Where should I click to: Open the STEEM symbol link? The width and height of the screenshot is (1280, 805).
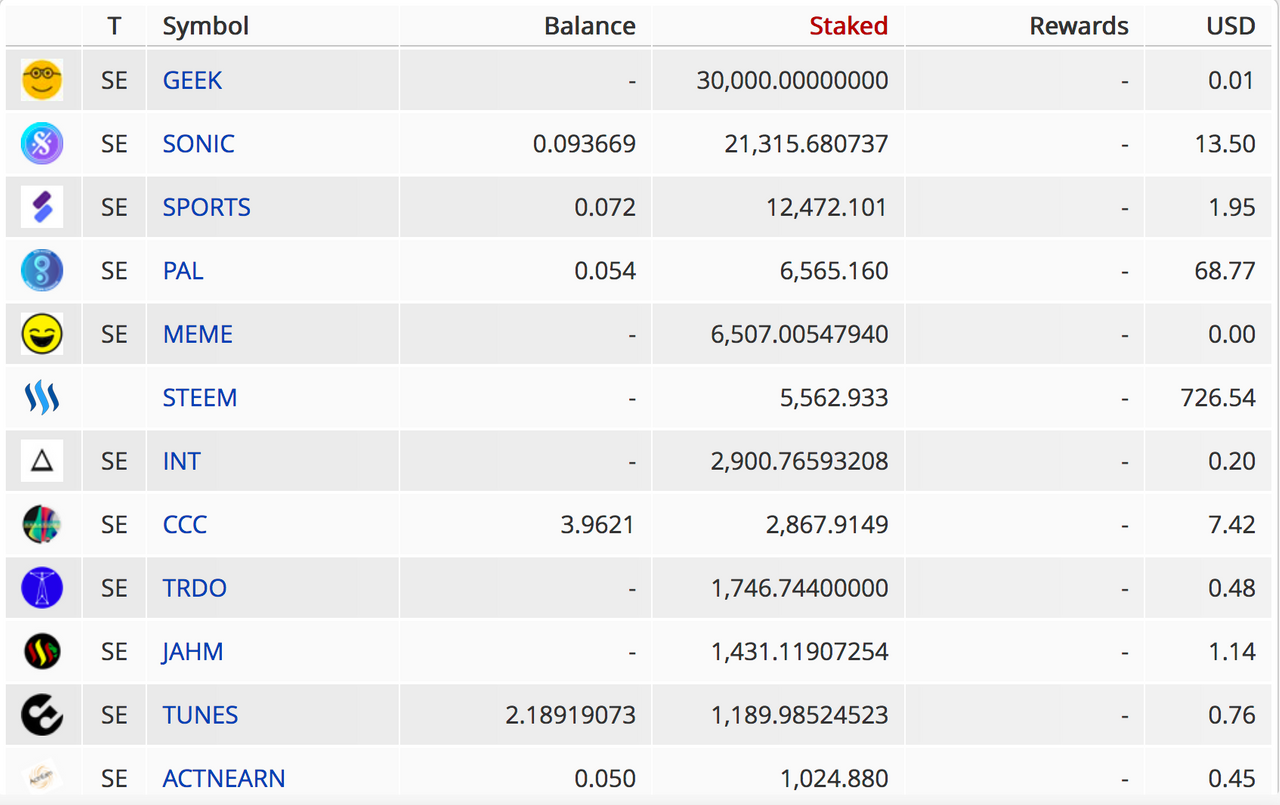coord(199,397)
